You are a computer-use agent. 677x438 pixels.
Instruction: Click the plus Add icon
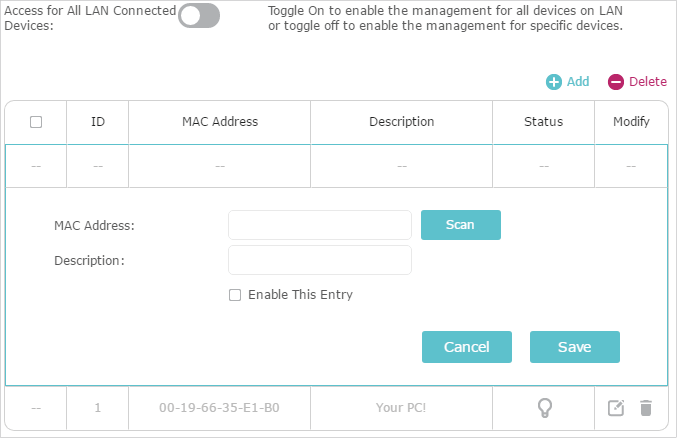pyautogui.click(x=554, y=82)
